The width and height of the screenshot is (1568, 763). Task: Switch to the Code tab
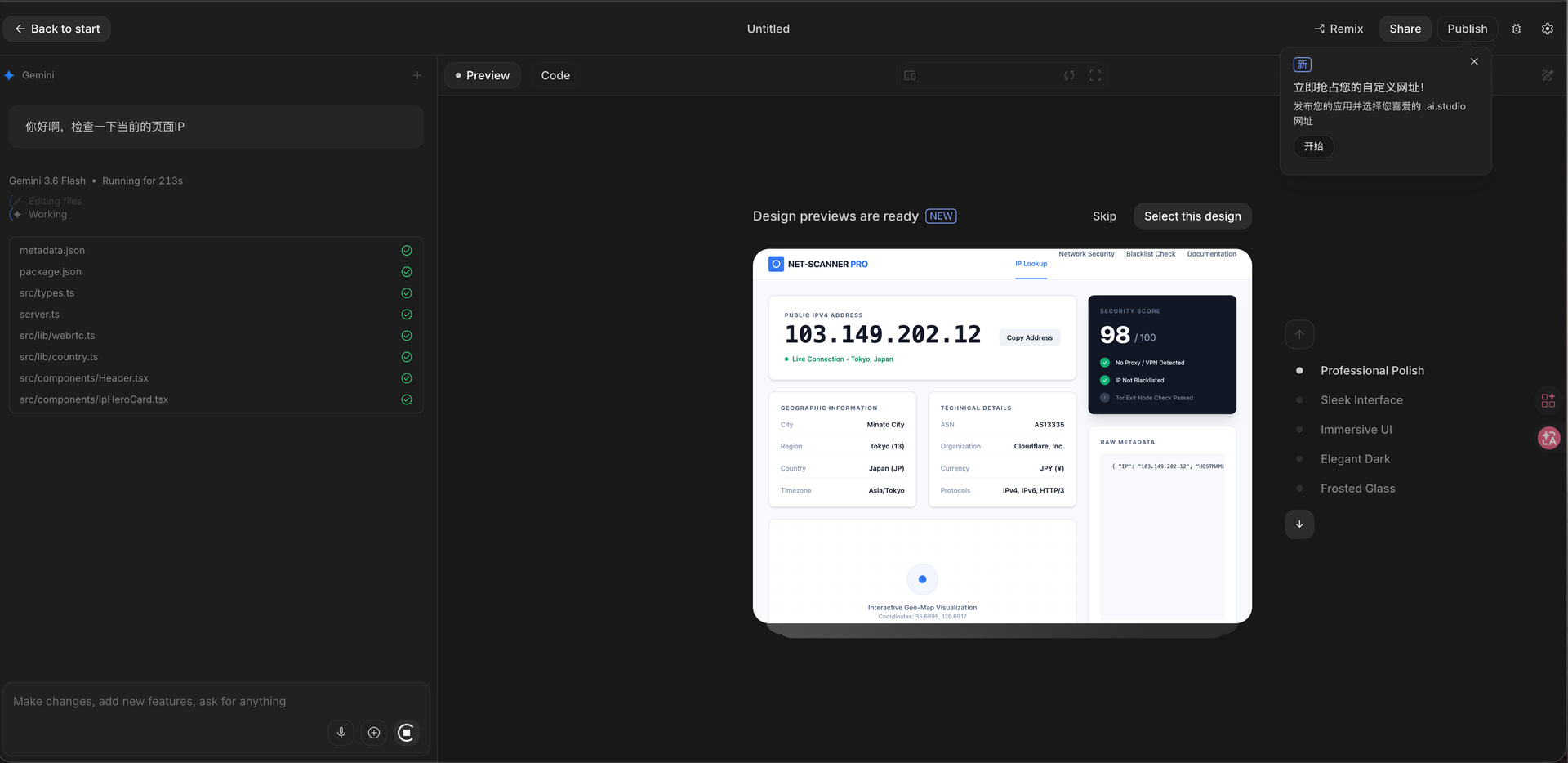555,75
